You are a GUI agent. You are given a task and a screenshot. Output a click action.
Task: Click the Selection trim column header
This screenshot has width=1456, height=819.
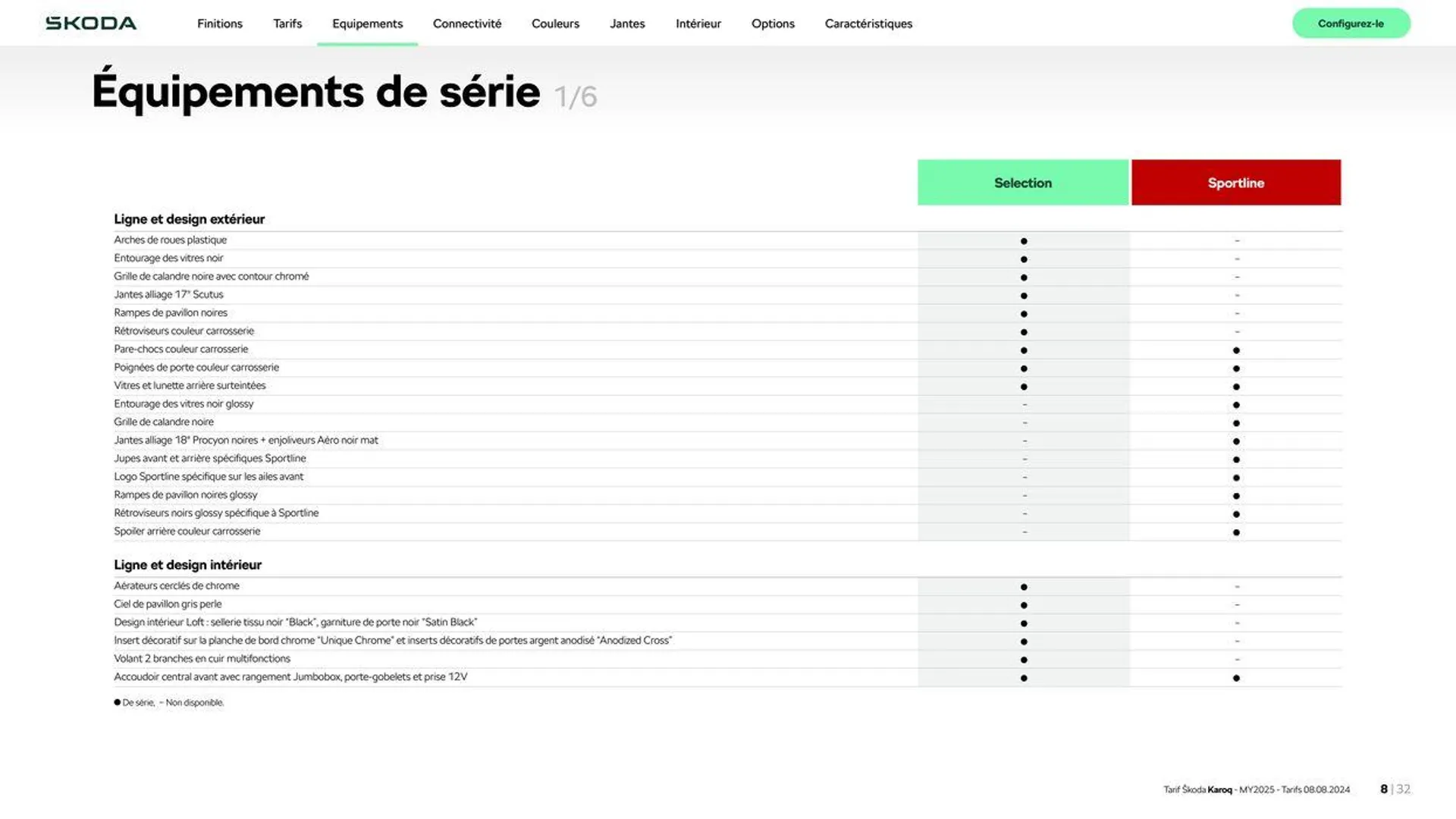(x=1023, y=182)
